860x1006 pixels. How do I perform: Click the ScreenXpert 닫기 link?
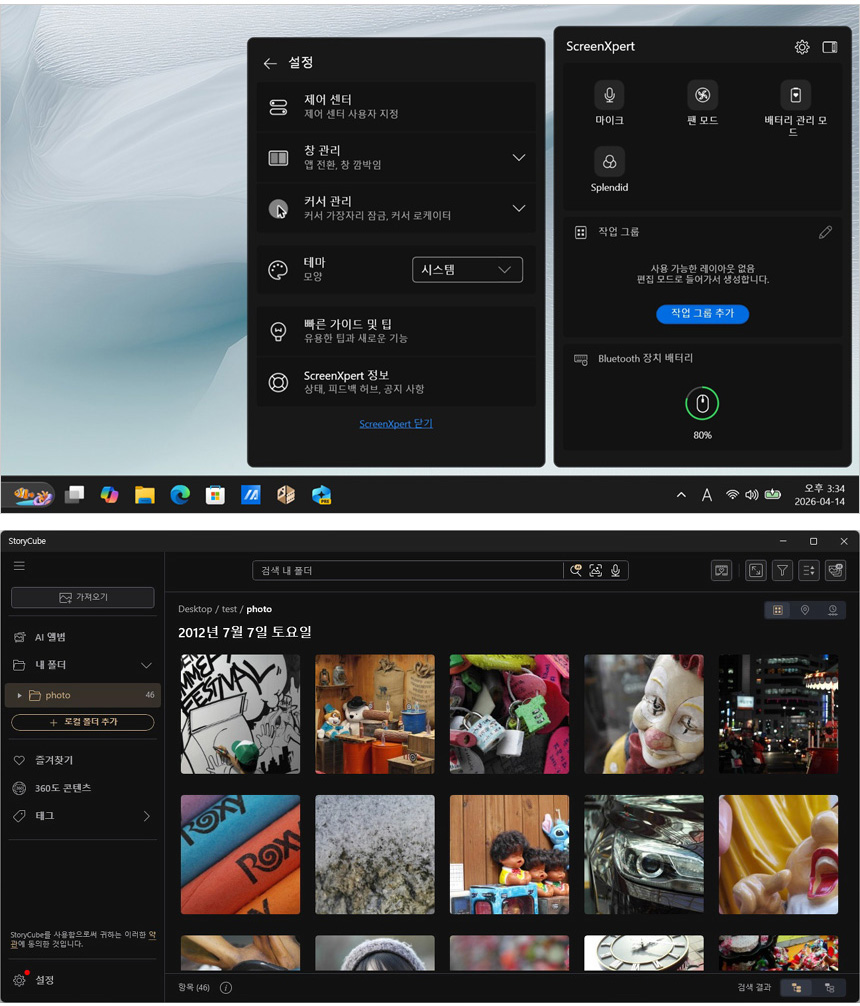point(396,424)
